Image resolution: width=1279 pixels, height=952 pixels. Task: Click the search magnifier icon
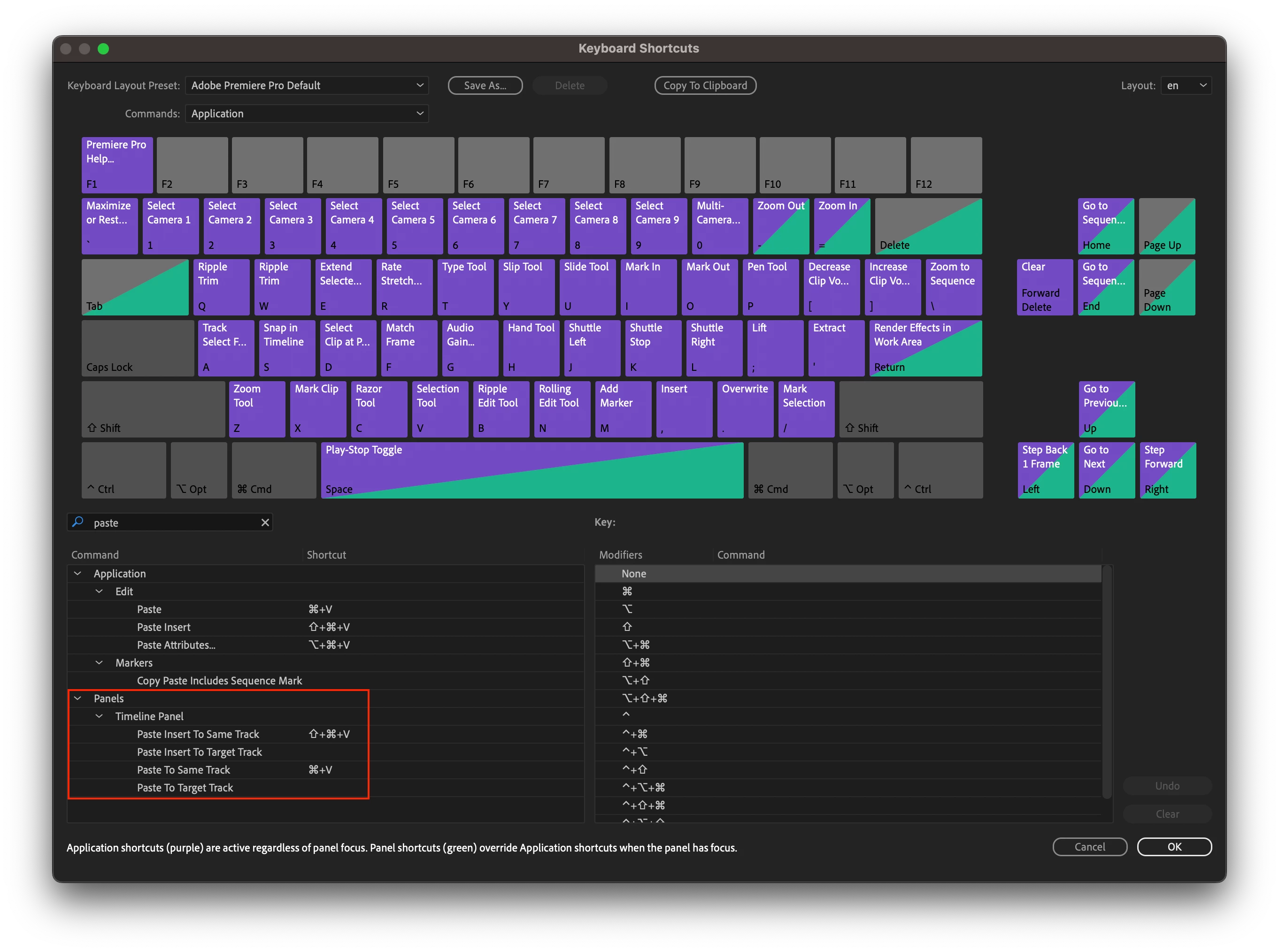click(78, 522)
